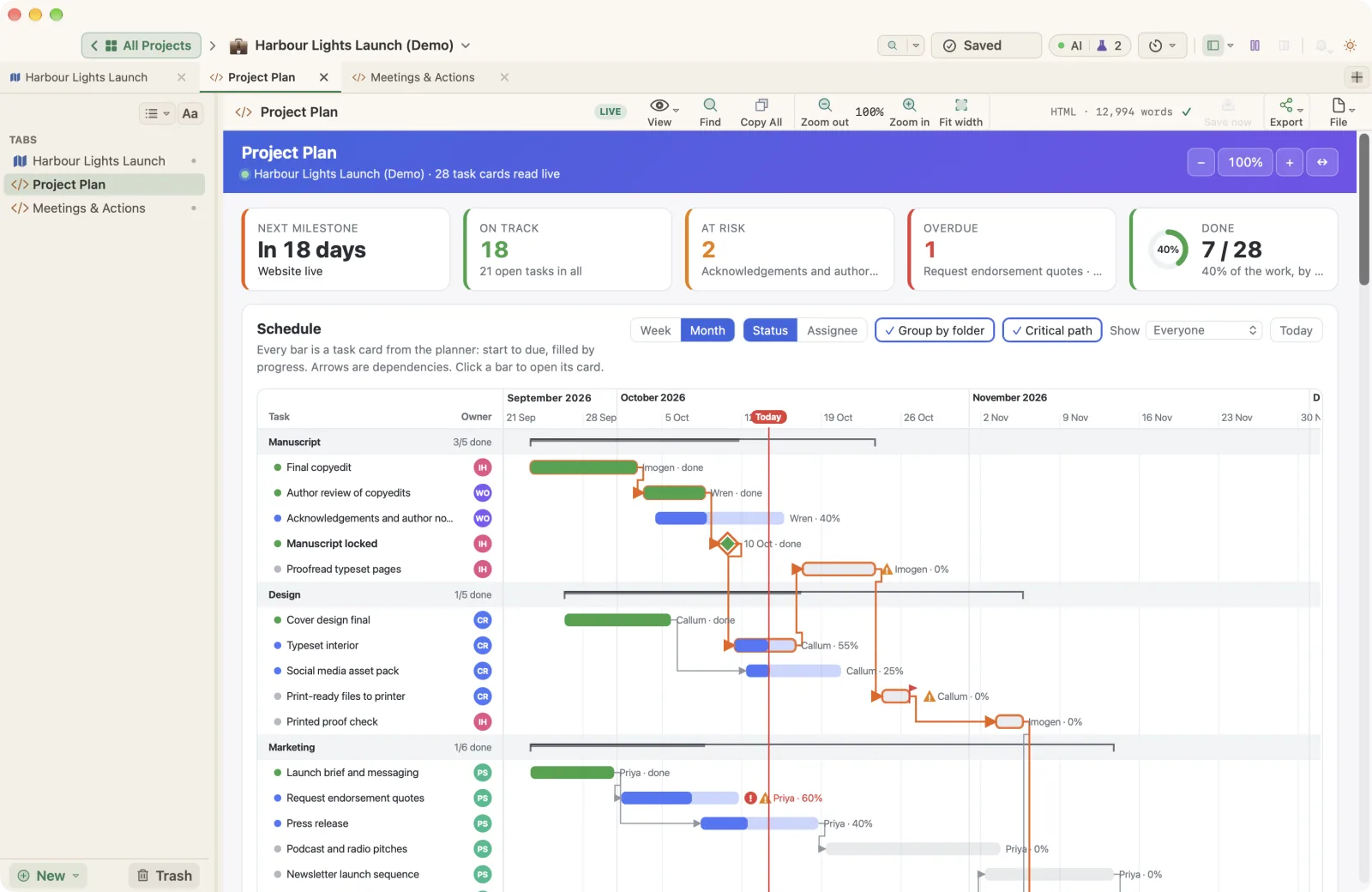The width and height of the screenshot is (1372, 892).
Task: Toggle the Critical path option
Action: click(1052, 330)
